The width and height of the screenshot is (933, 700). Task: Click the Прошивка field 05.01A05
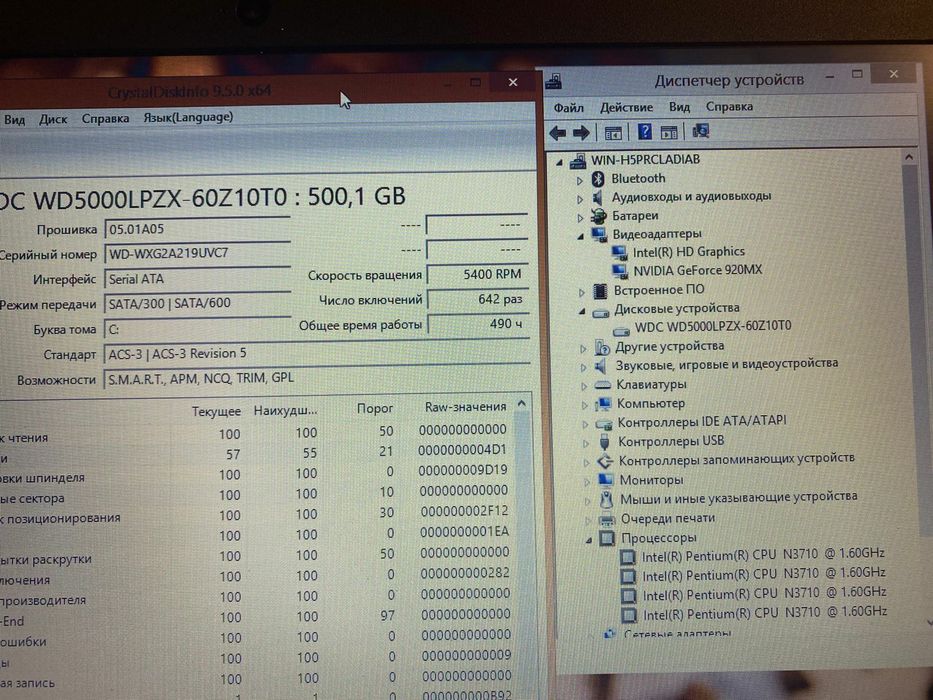(197, 229)
